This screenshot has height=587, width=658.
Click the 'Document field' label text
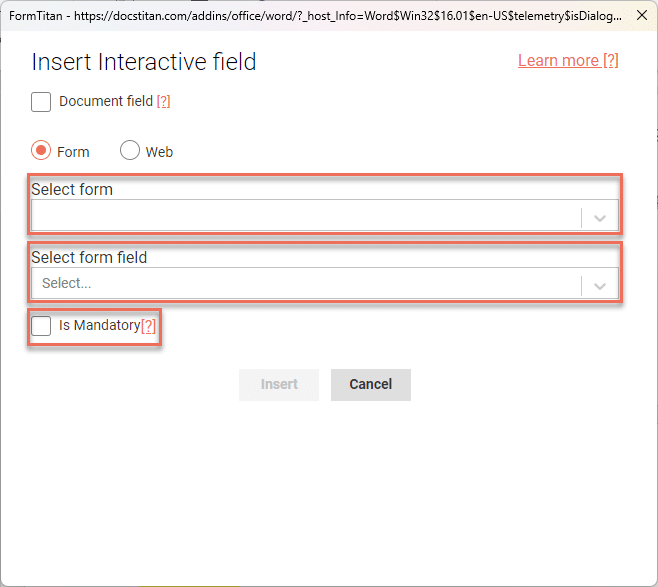pyautogui.click(x=106, y=102)
